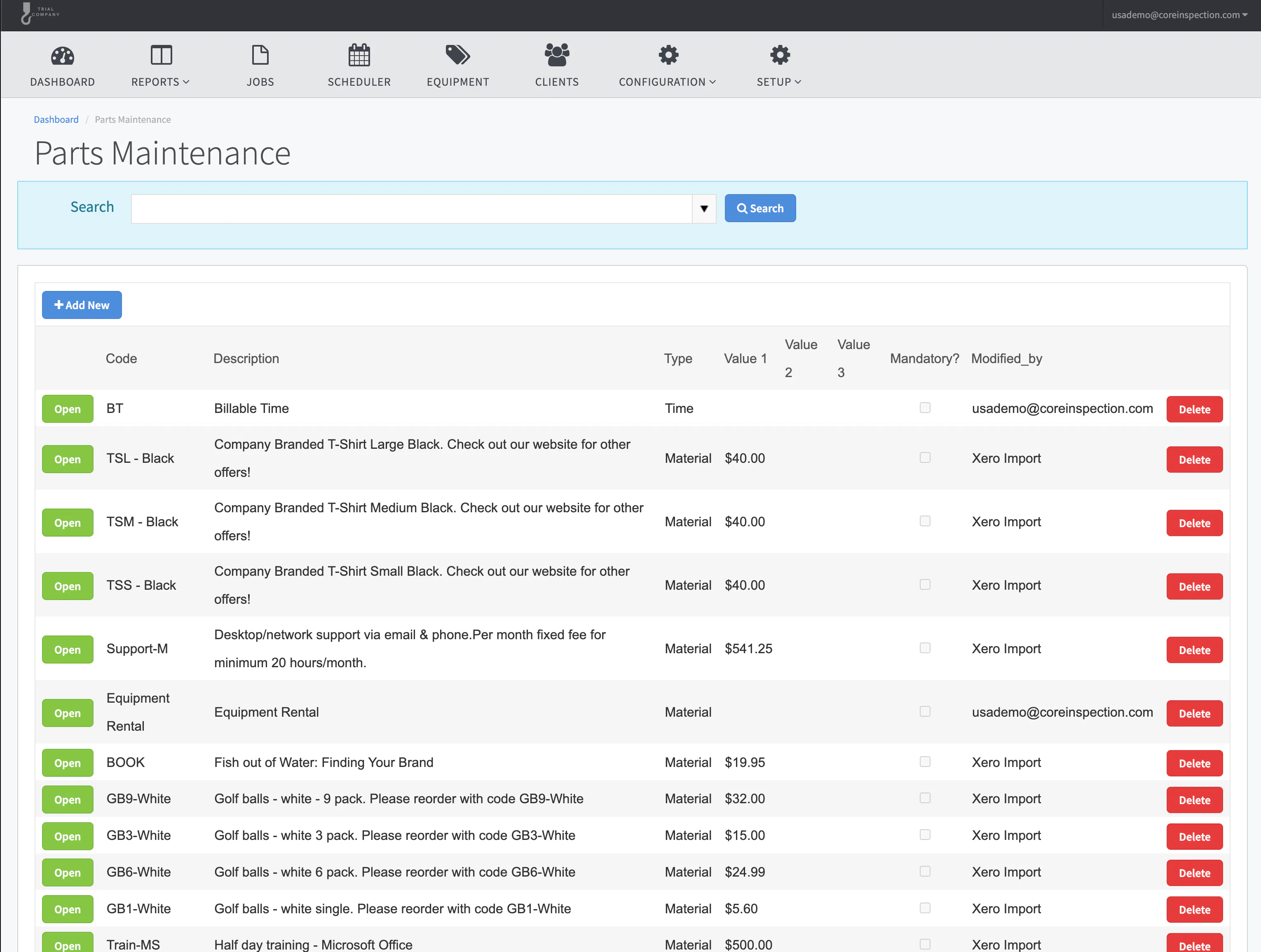The image size is (1261, 952).
Task: Open the GB6-White part
Action: click(x=67, y=872)
